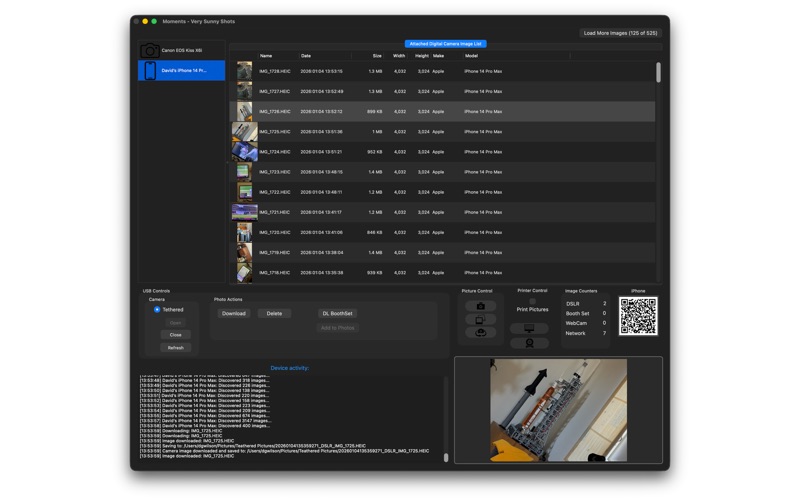Select Canon EOS Kiss X6i camera device

(182, 51)
